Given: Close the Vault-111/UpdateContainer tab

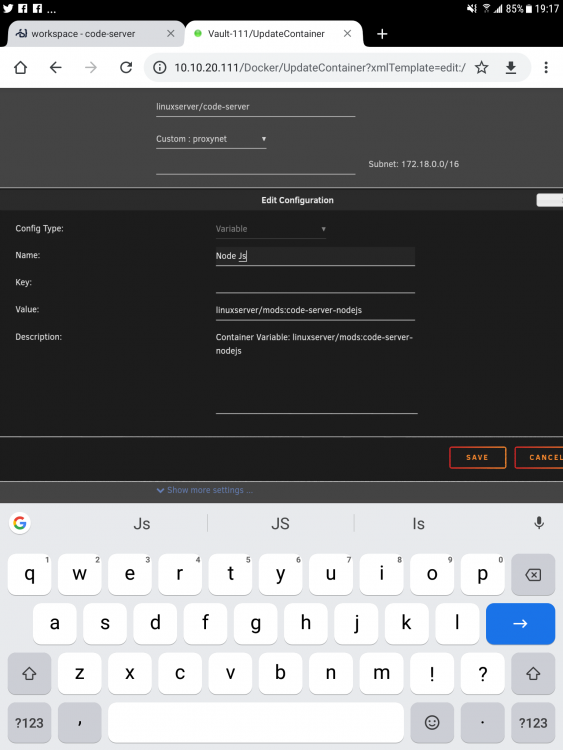Looking at the screenshot, I should coord(348,33).
